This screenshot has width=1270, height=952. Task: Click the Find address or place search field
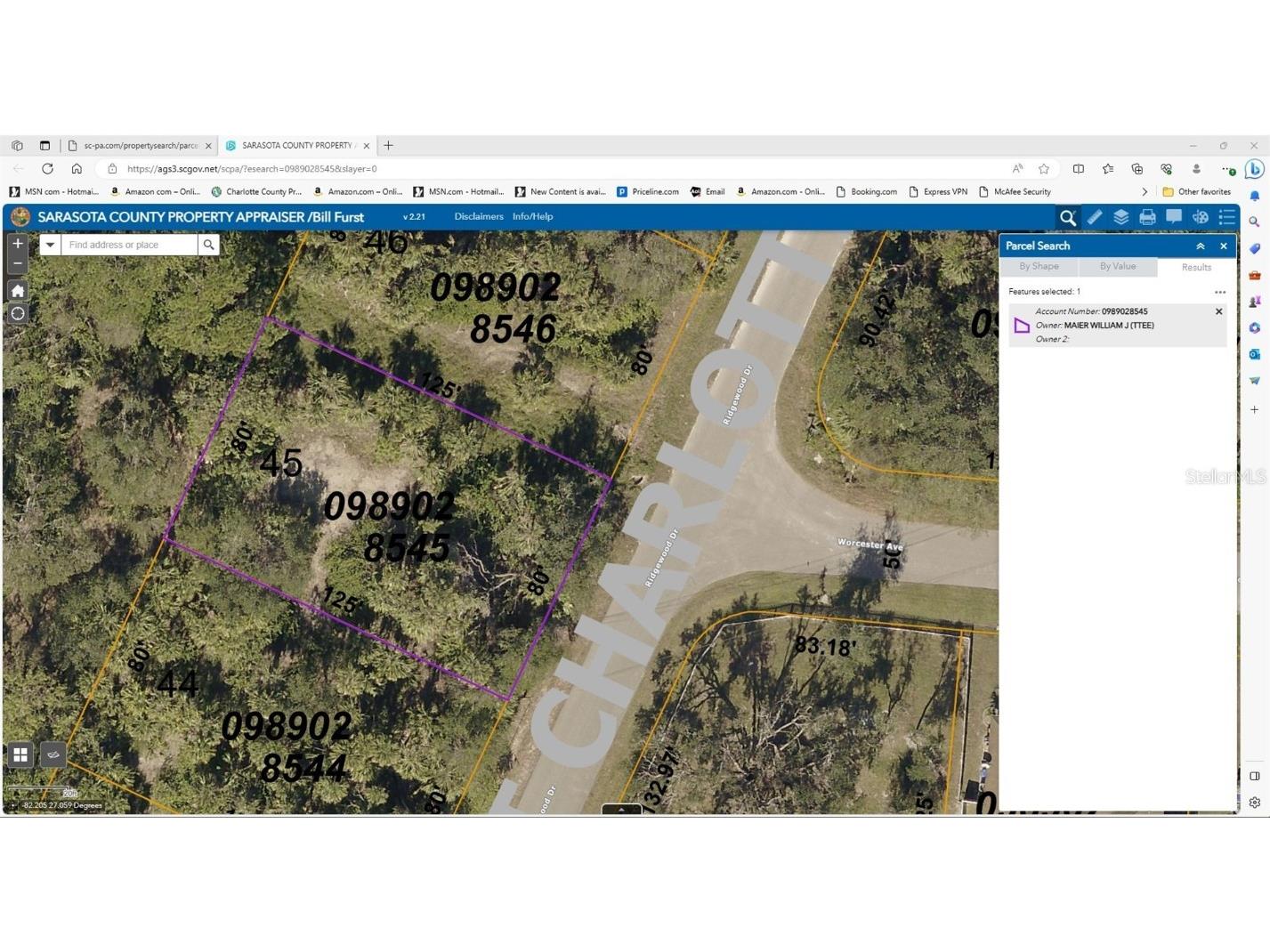tap(129, 244)
